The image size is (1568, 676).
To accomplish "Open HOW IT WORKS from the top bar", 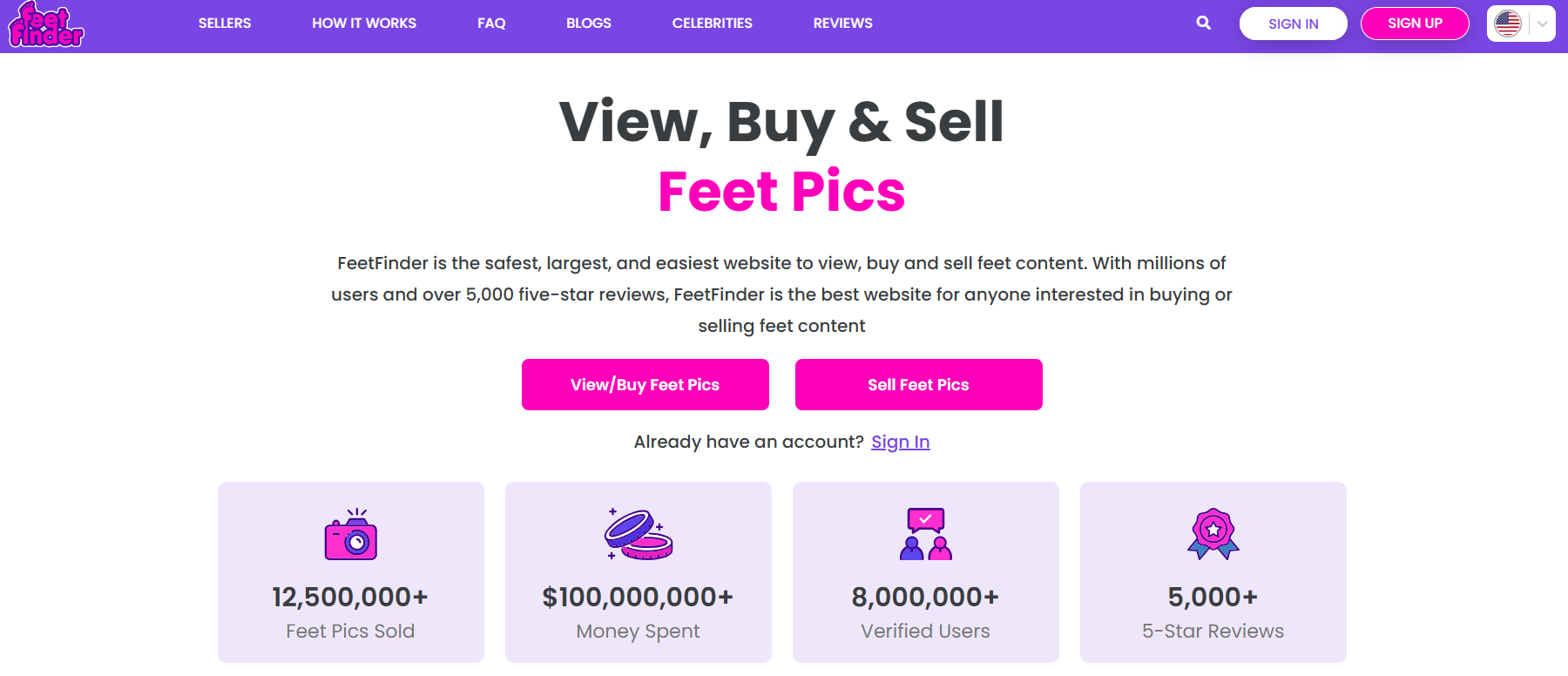I will pos(363,23).
